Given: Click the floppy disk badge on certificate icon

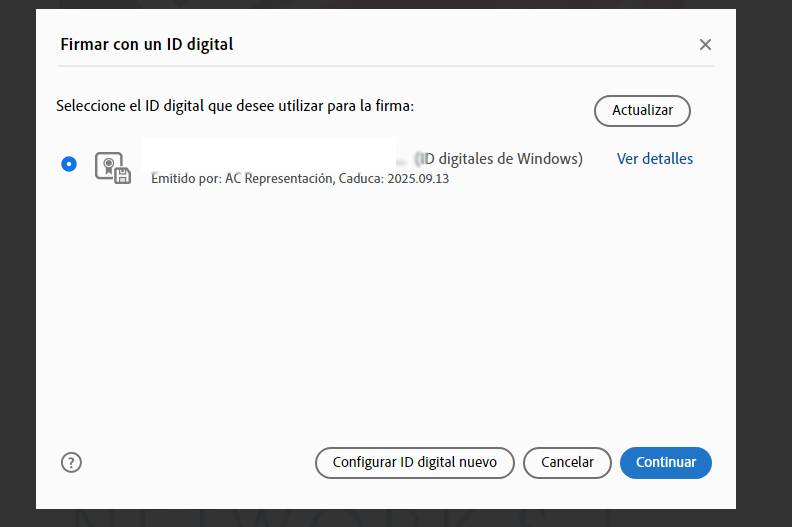Looking at the screenshot, I should tap(122, 176).
